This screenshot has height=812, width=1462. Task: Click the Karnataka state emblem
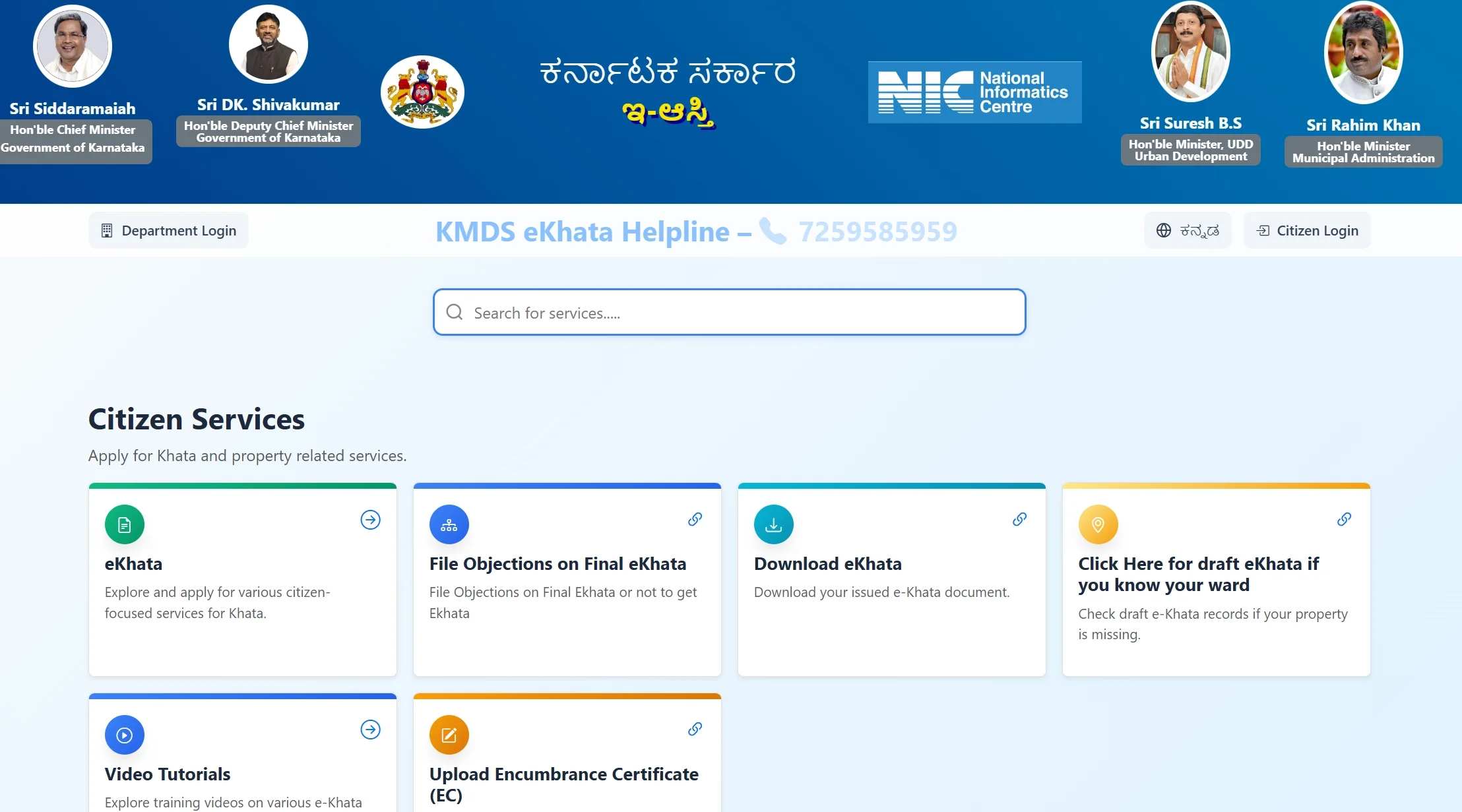(423, 92)
